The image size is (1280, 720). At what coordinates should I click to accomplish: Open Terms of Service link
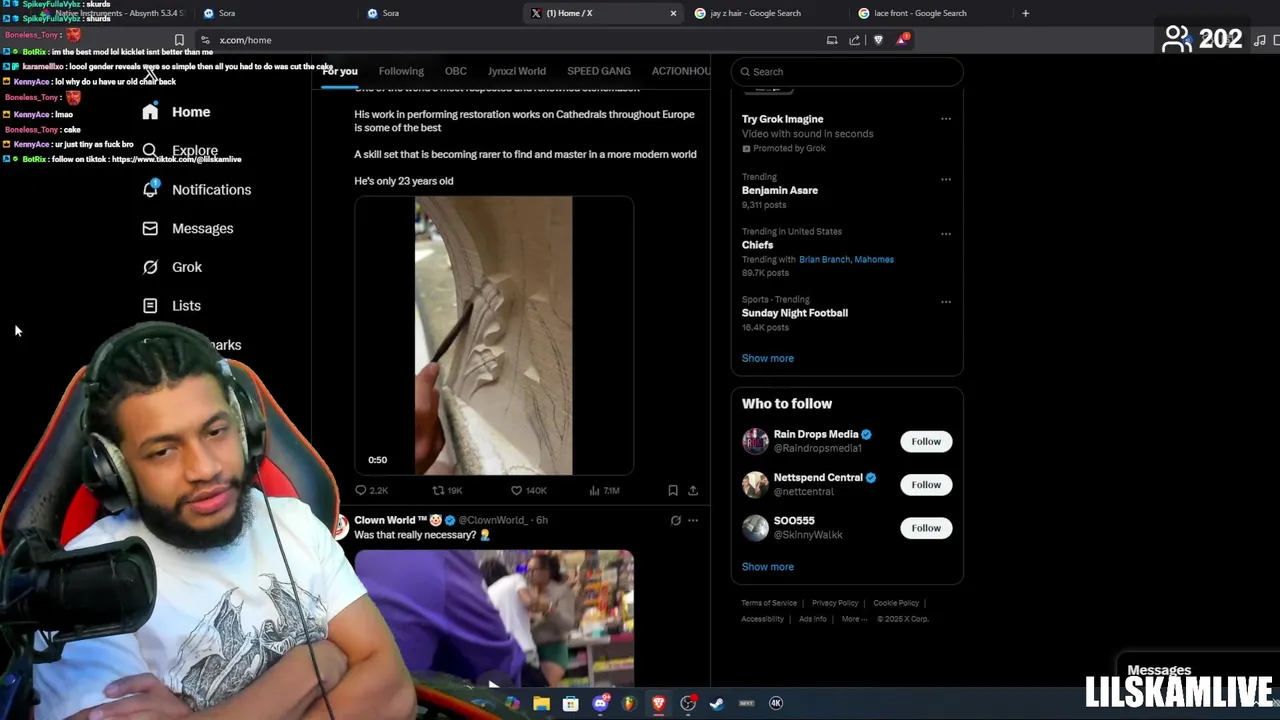(769, 603)
